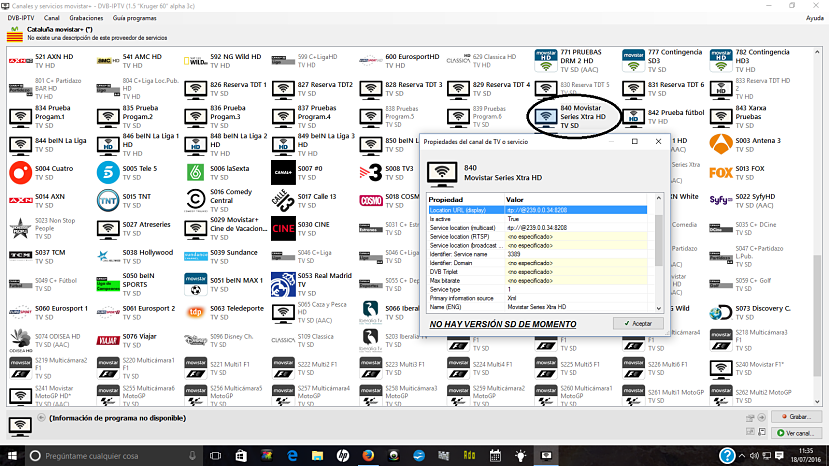Select the 771 PRUEBAS DRM 2 HD icon

[x=546, y=61]
